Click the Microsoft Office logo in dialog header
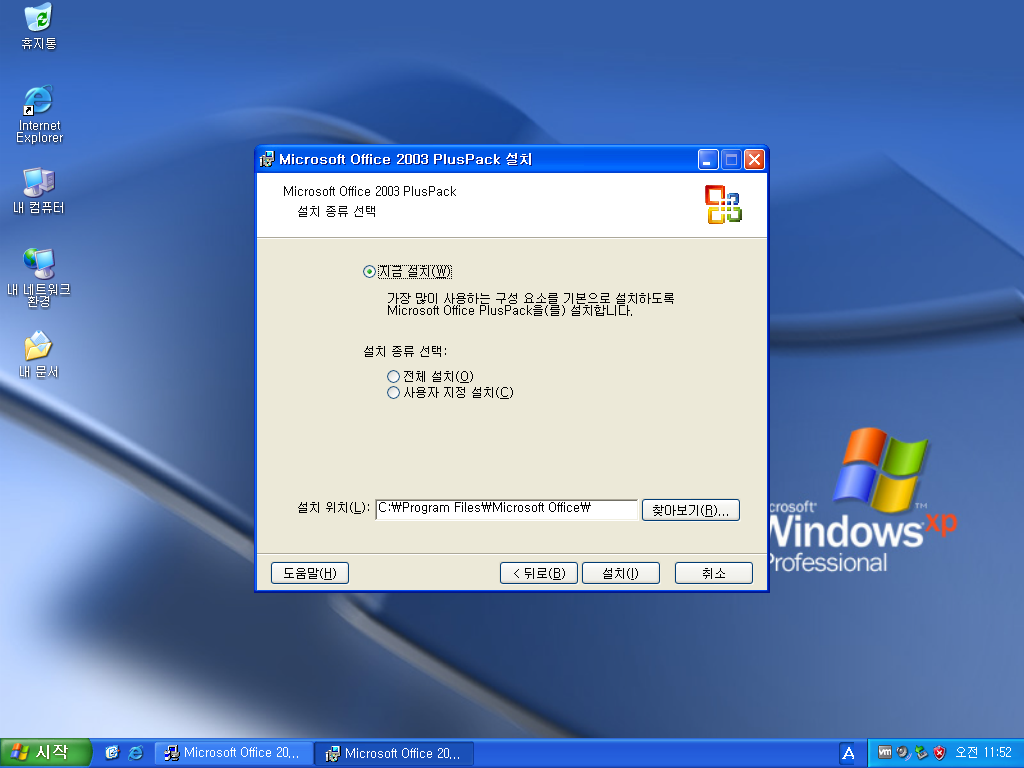Screen dimensions: 1024x768 point(723,204)
